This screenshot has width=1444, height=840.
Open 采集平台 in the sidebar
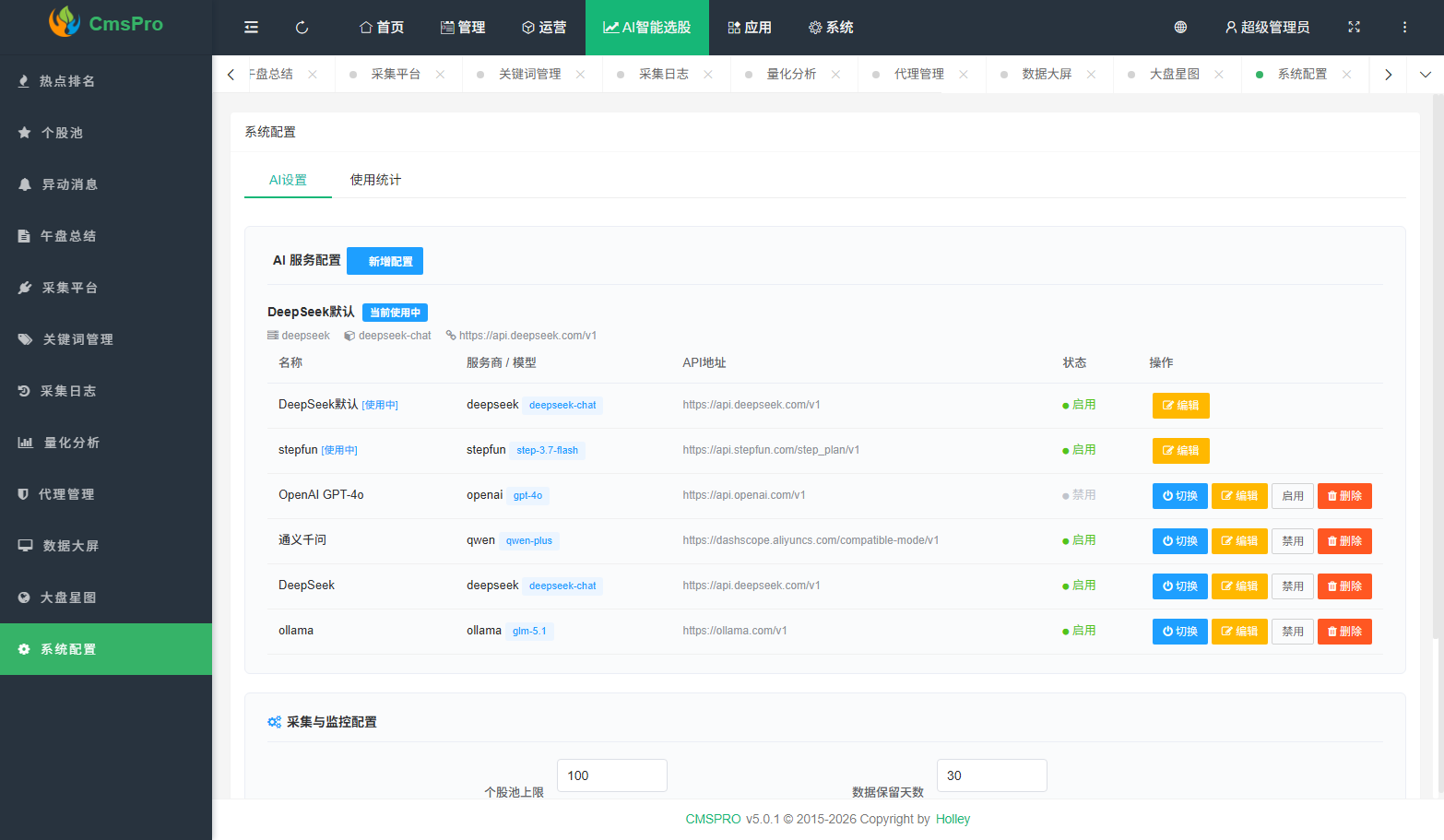pyautogui.click(x=106, y=288)
